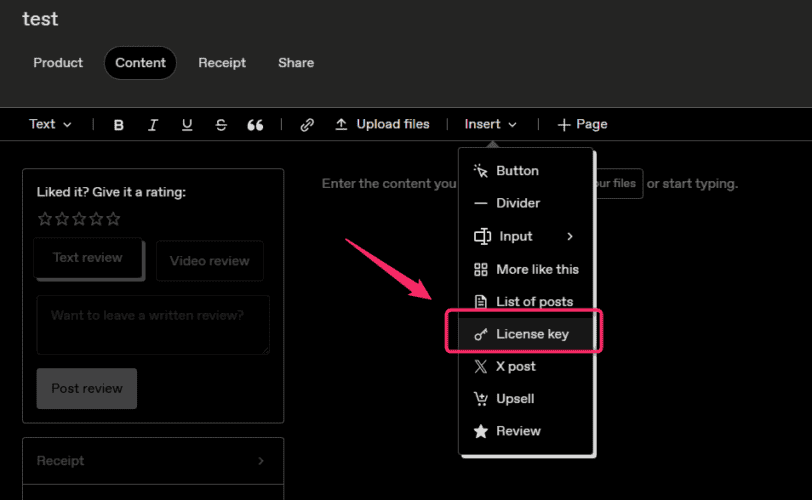Click the Post review button

coord(86,388)
